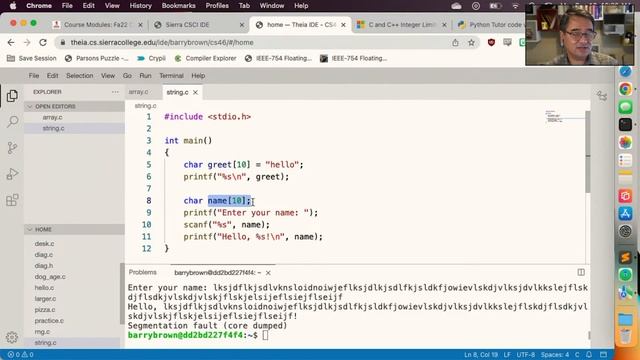
Task: Open the IDE Terminal menu
Action: click(x=171, y=76)
